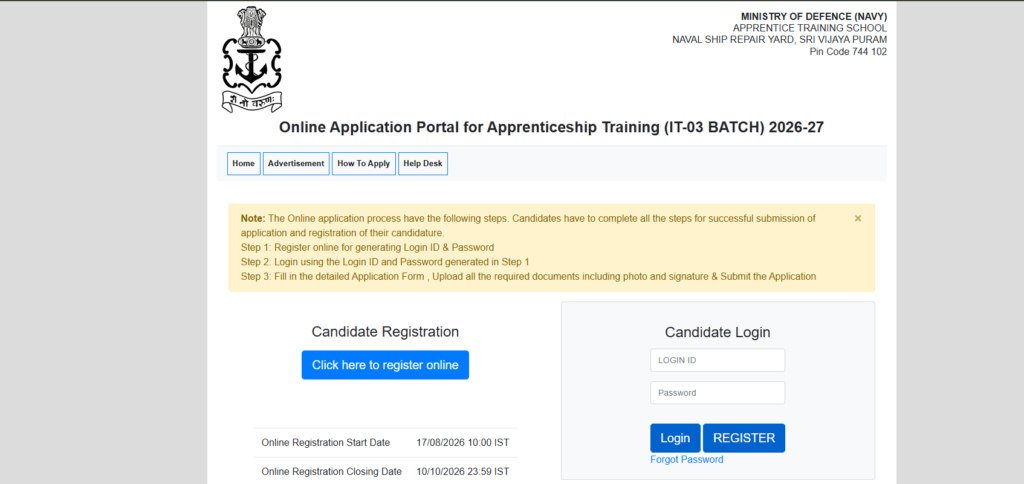Click the Online Application Portal title heading
This screenshot has height=484, width=1024.
coord(552,127)
